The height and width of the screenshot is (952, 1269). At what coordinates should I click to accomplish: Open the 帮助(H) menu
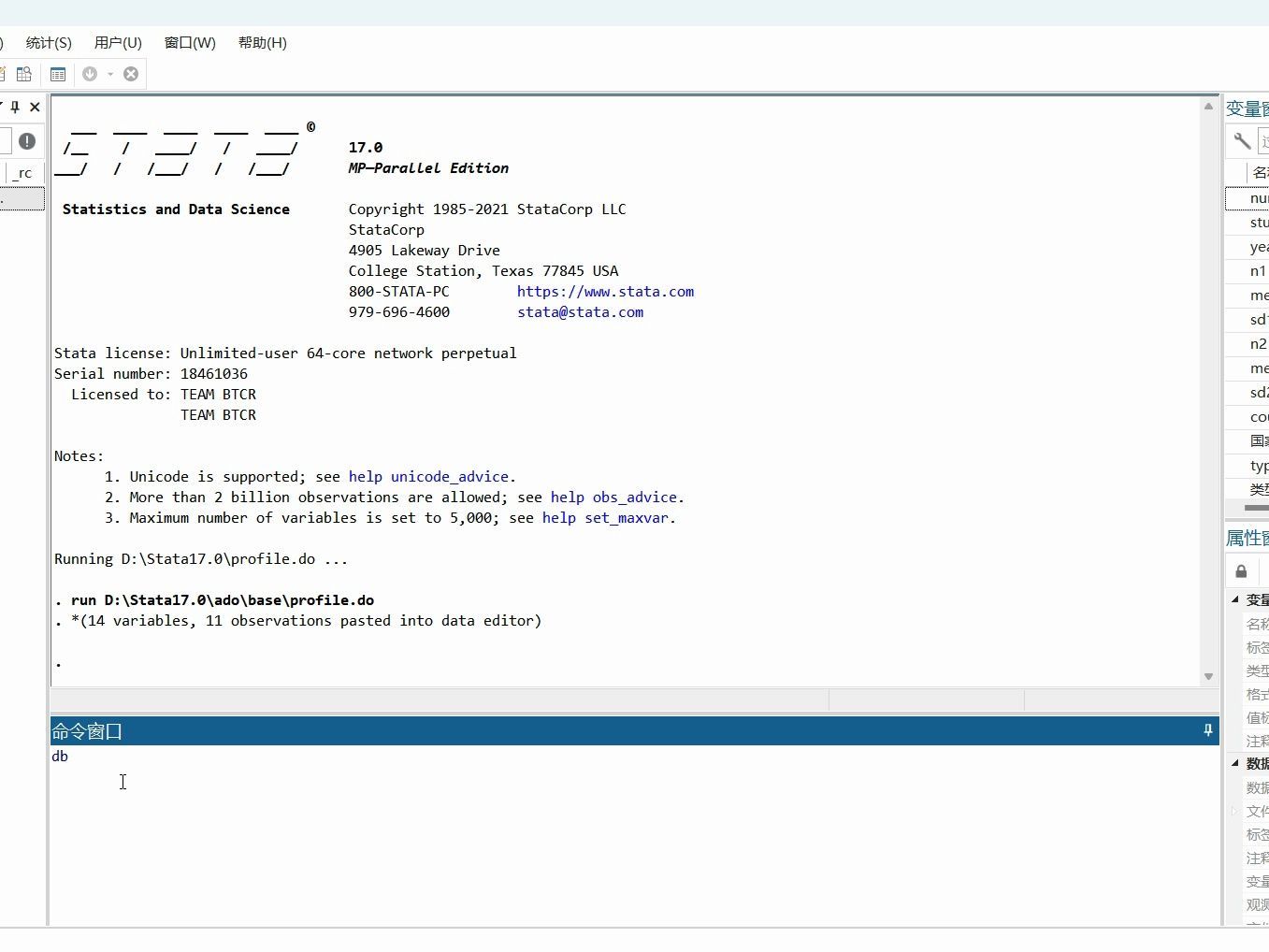click(x=262, y=43)
